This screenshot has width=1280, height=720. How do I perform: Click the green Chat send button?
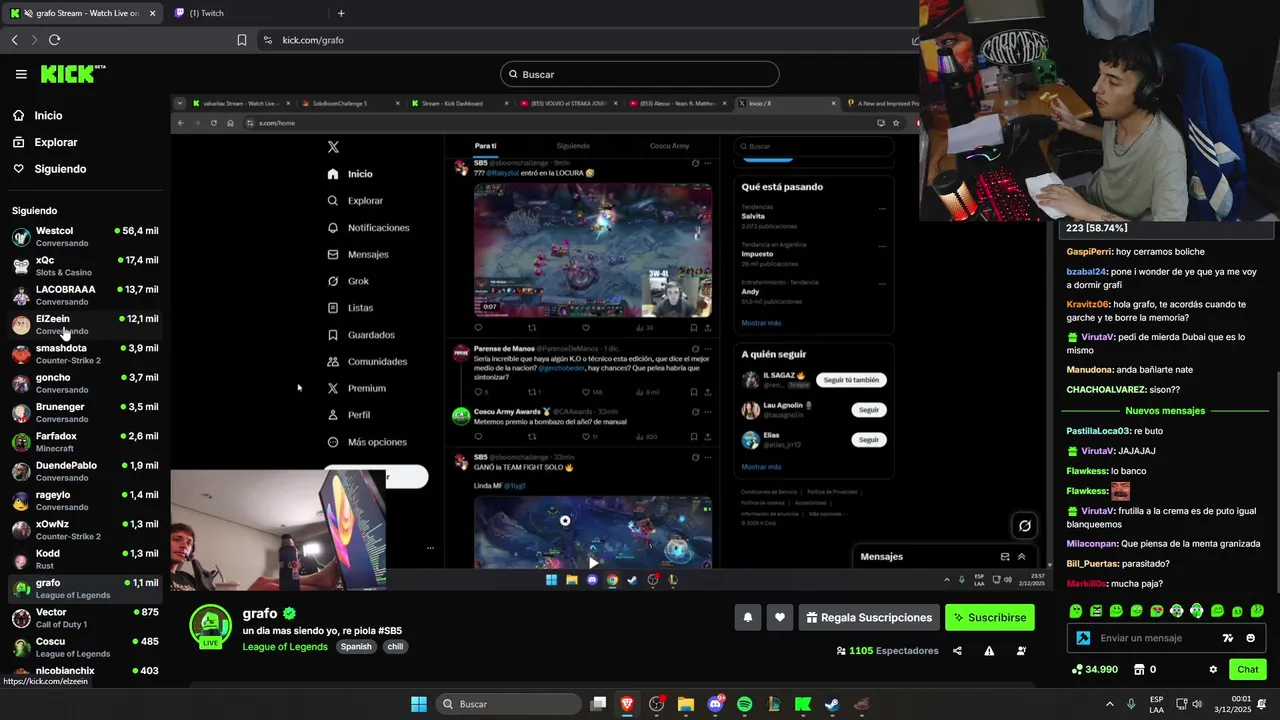(1248, 670)
